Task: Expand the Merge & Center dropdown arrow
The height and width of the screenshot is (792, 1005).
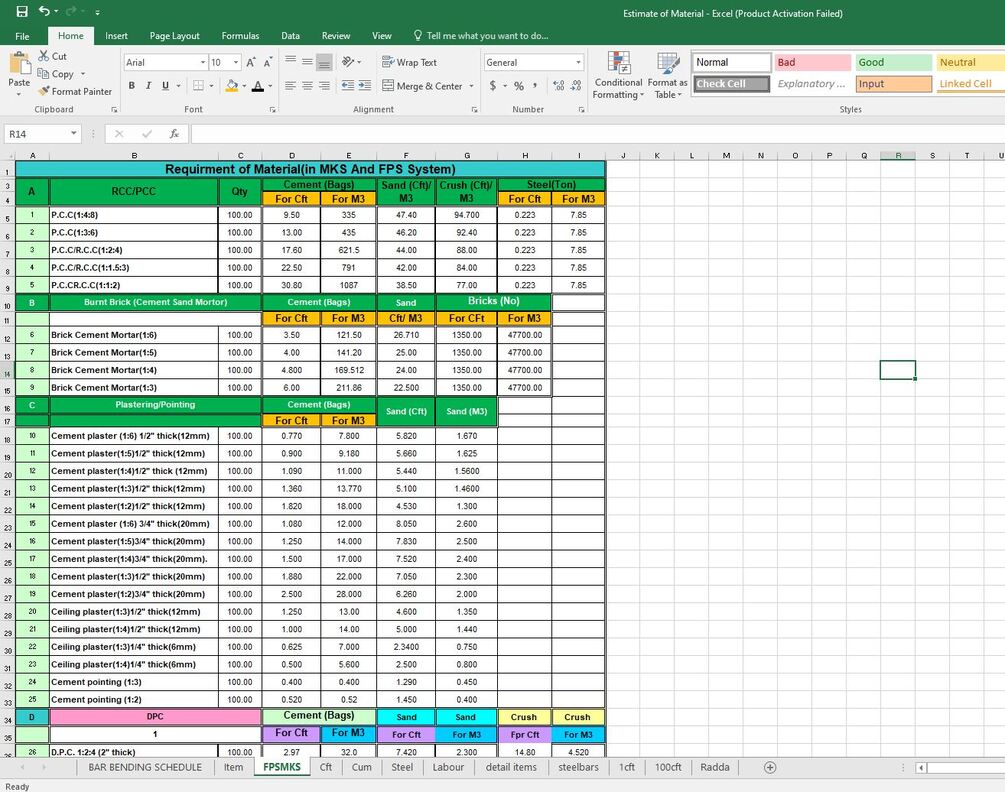Action: point(472,85)
